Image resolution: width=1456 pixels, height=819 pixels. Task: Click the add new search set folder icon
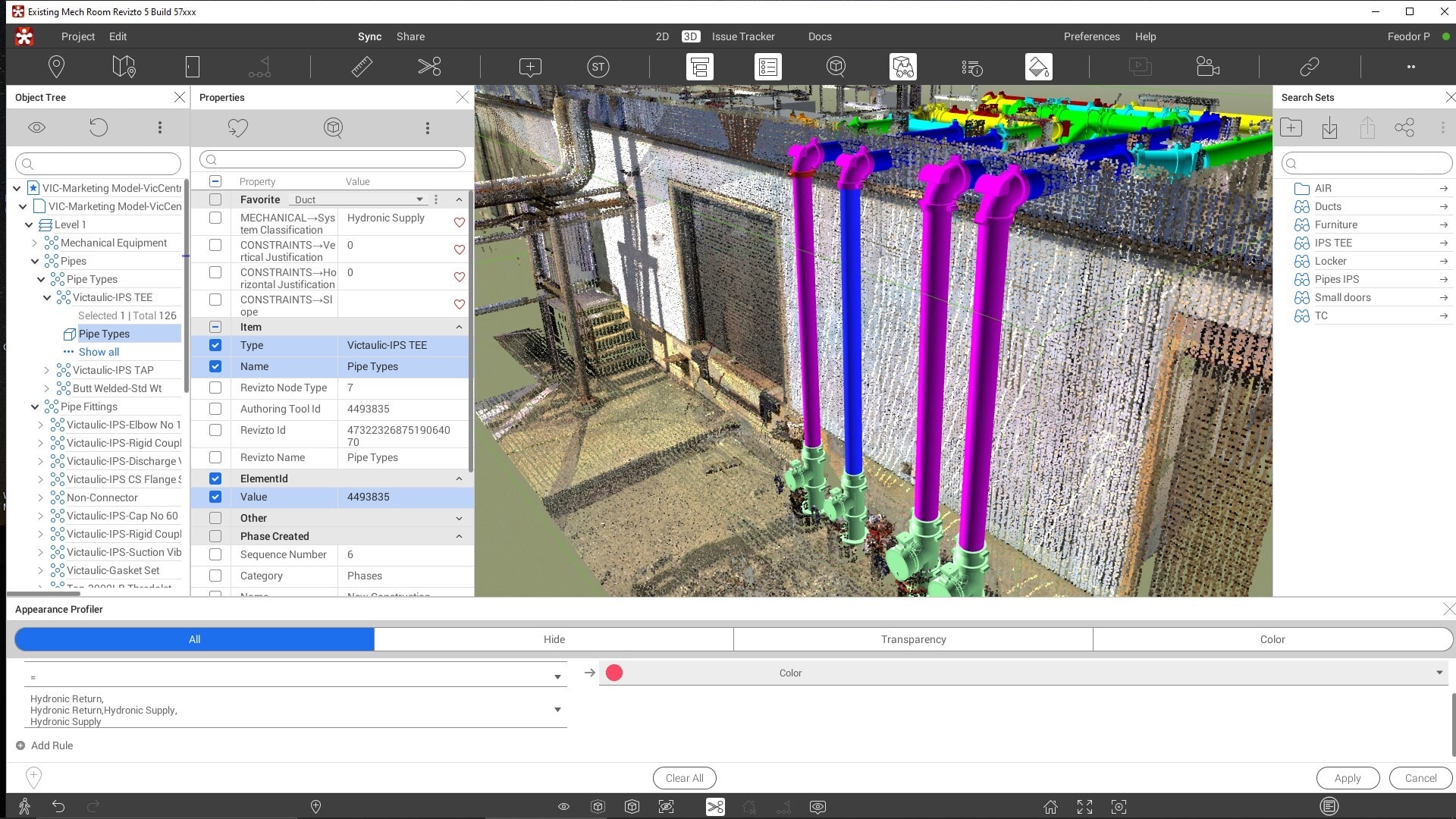pyautogui.click(x=1291, y=127)
